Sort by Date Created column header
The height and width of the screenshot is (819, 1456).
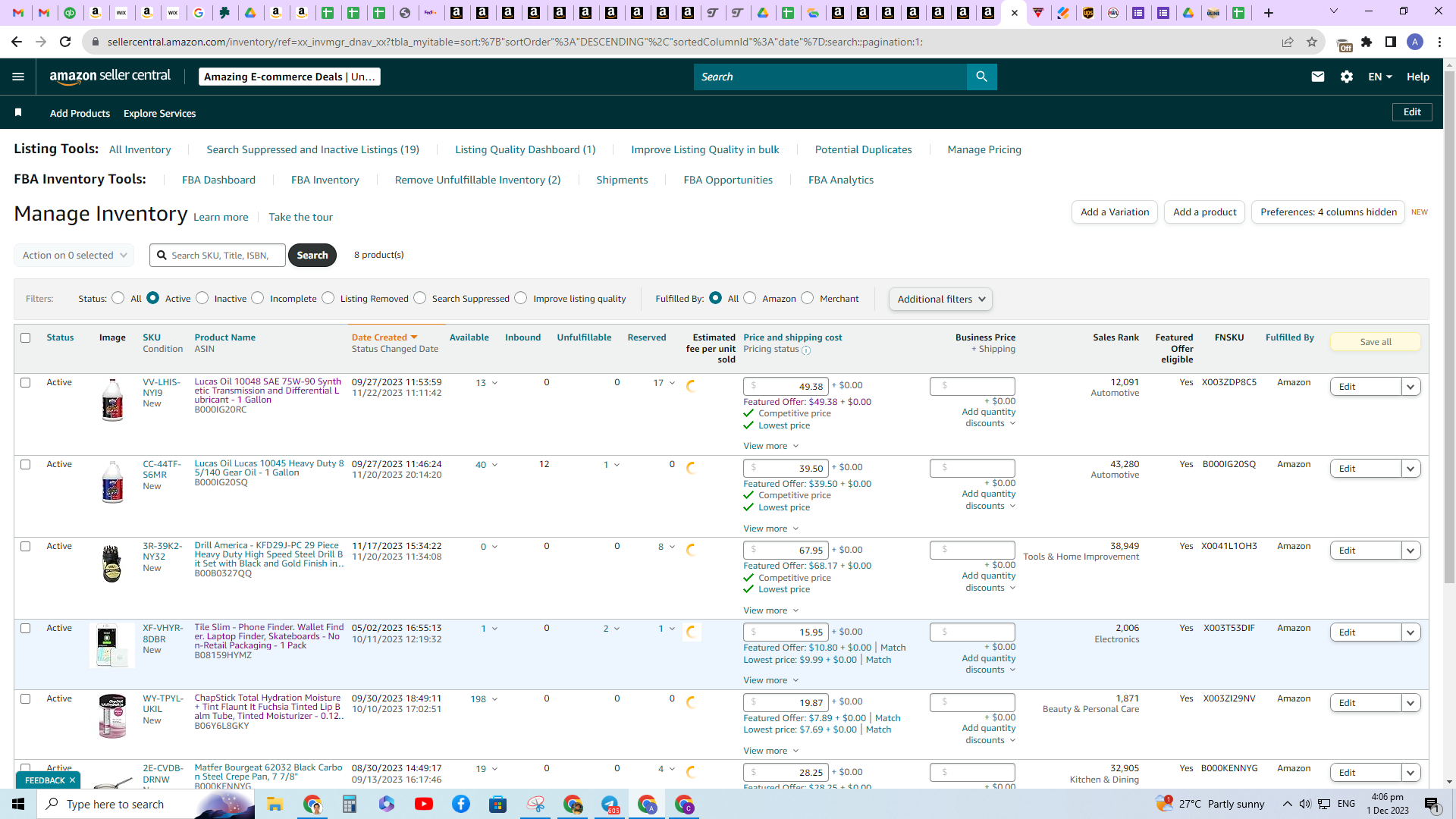[384, 337]
